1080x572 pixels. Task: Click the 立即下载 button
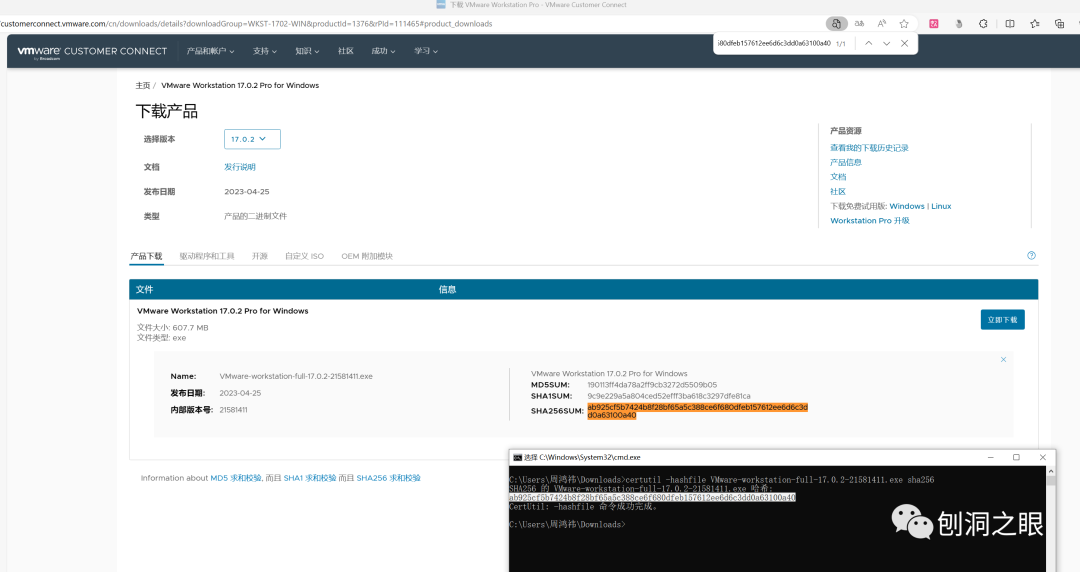coord(1002,320)
